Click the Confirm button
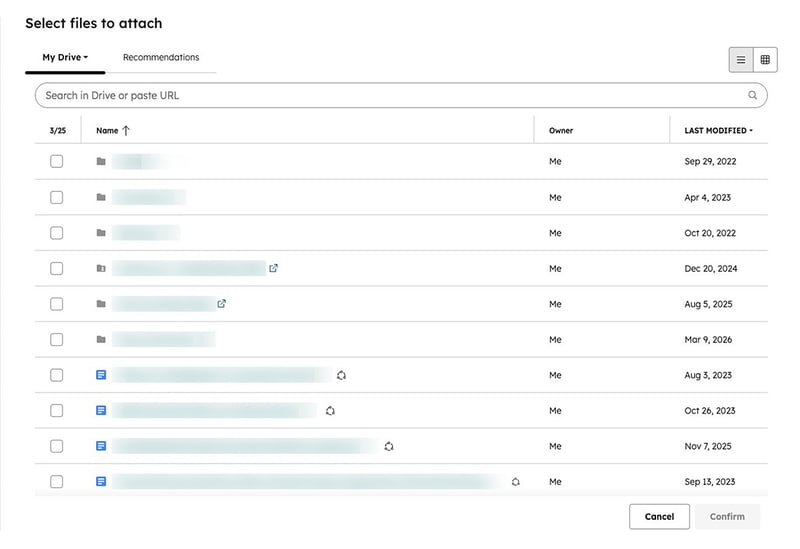800x549 pixels. (727, 516)
